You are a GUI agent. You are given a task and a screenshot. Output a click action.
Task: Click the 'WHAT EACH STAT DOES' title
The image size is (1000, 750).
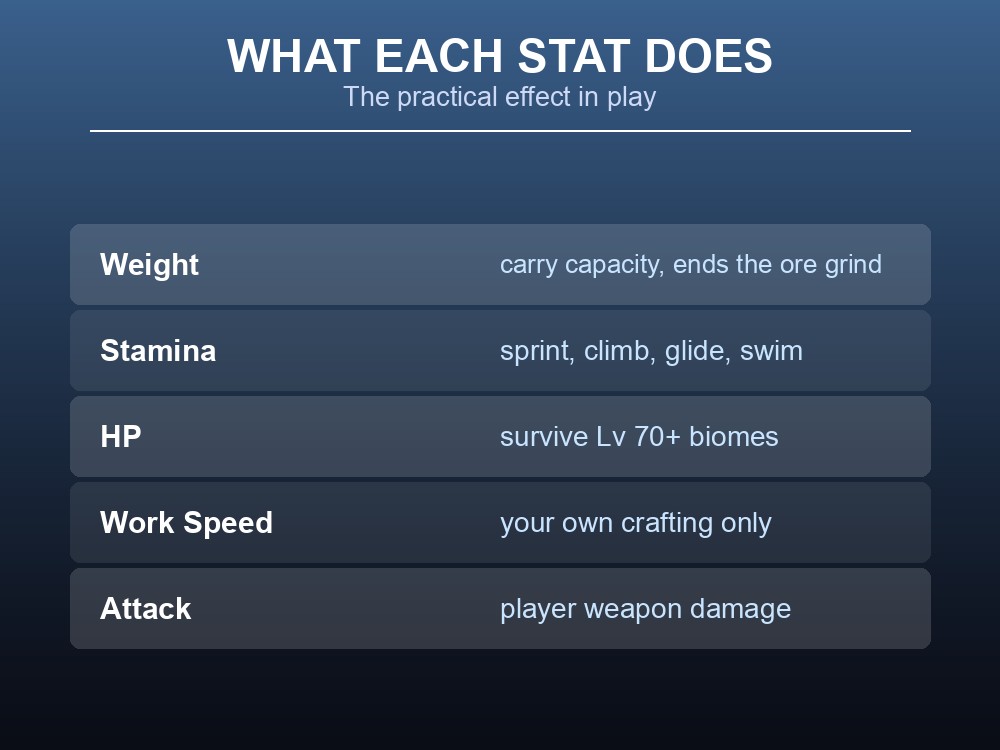pos(500,56)
